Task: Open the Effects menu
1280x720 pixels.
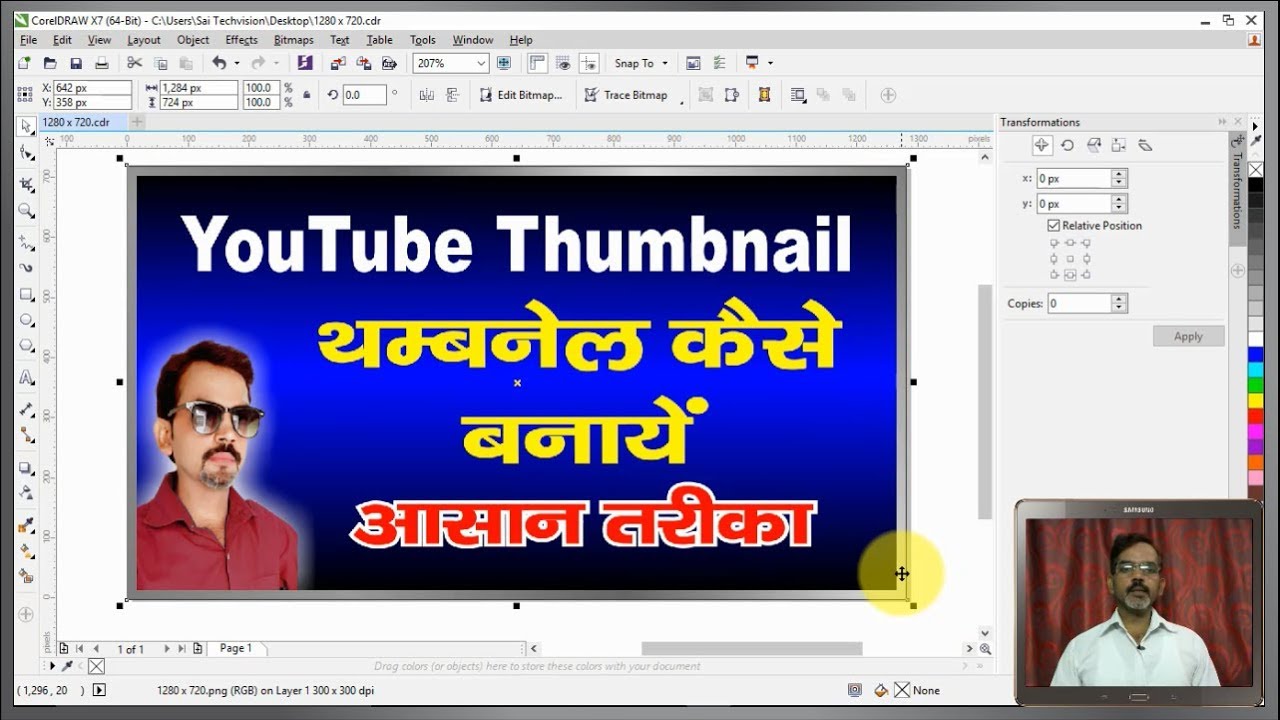Action: pyautogui.click(x=241, y=40)
